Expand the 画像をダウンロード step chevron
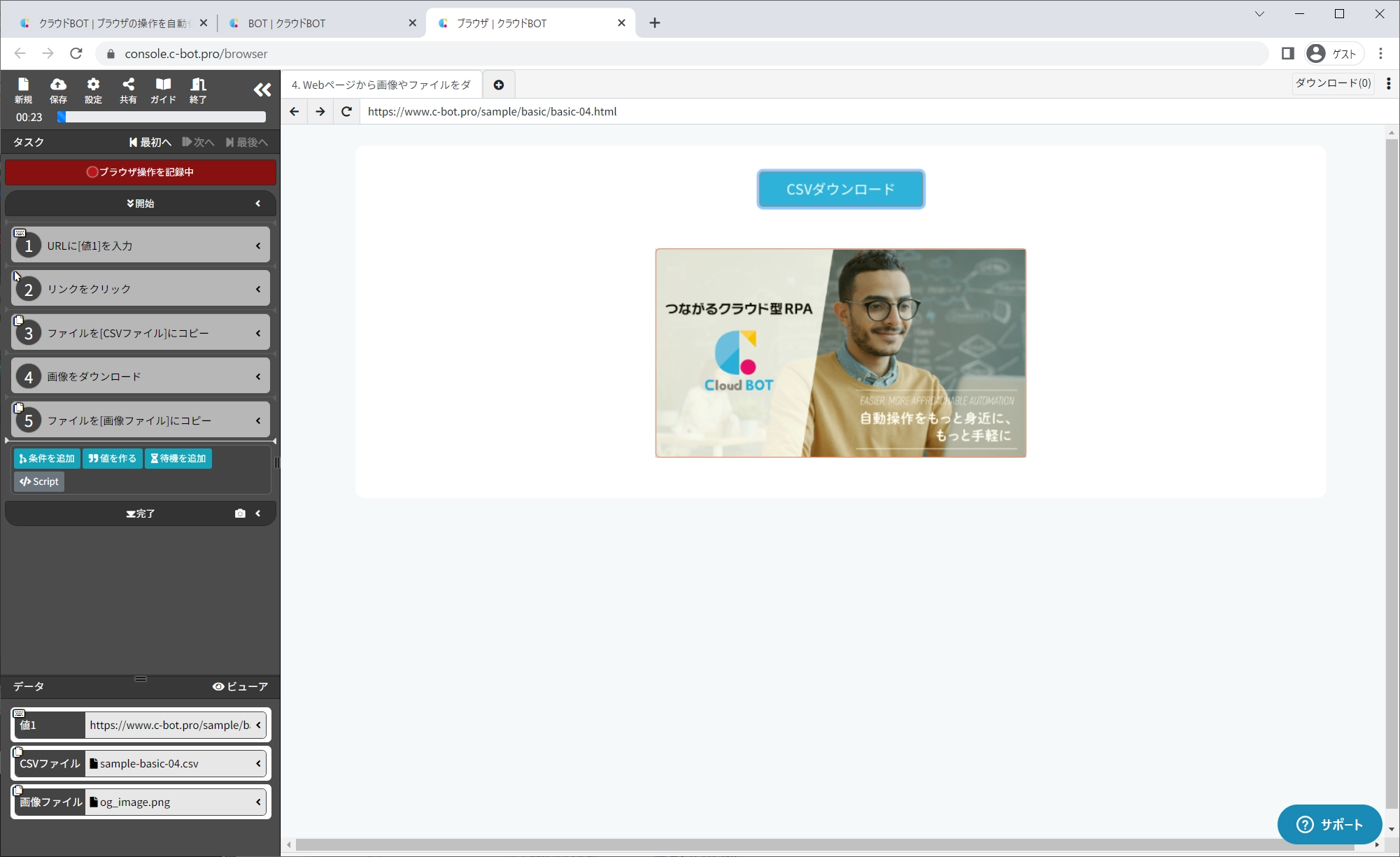The height and width of the screenshot is (857, 1400). point(258,377)
